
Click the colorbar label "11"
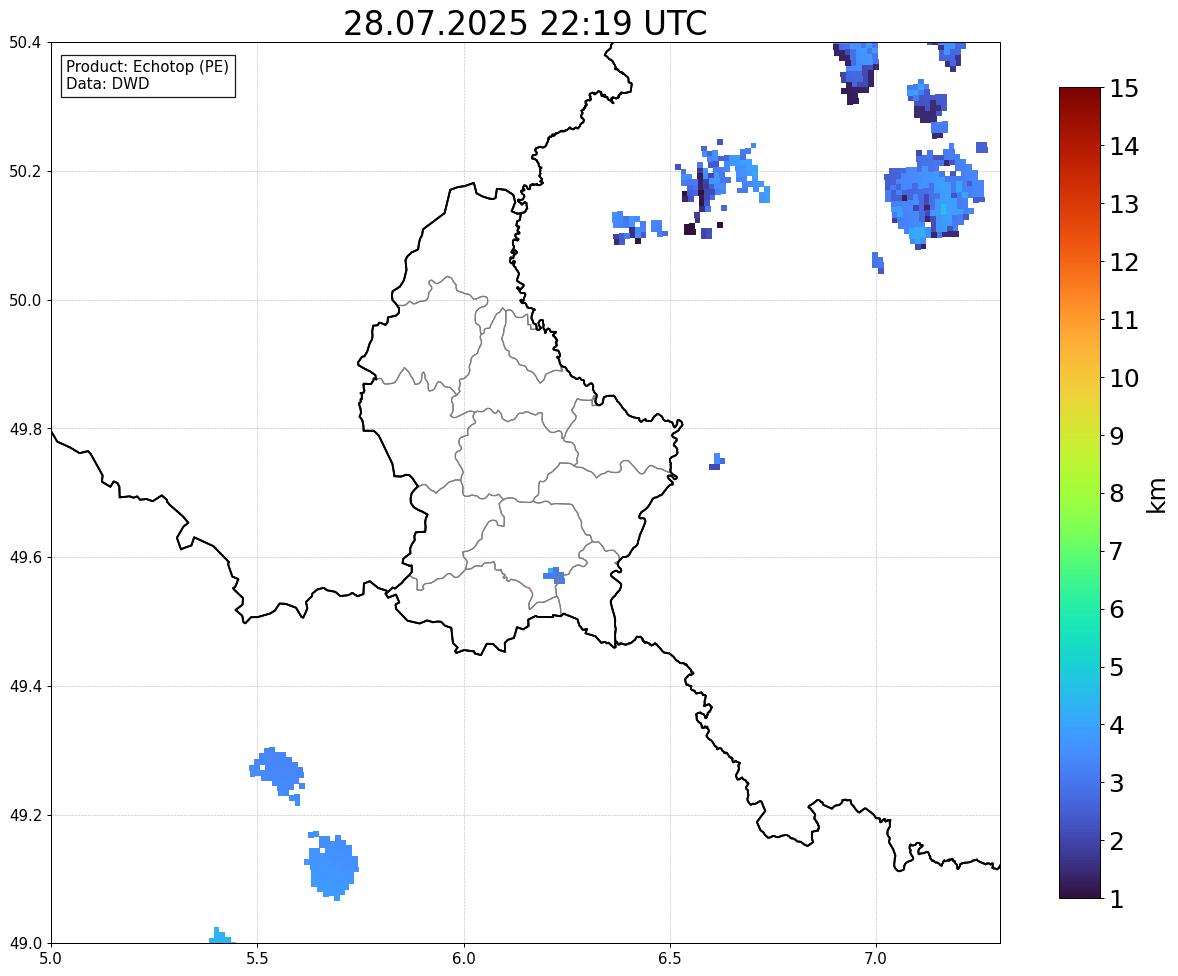pyautogui.click(x=1124, y=320)
